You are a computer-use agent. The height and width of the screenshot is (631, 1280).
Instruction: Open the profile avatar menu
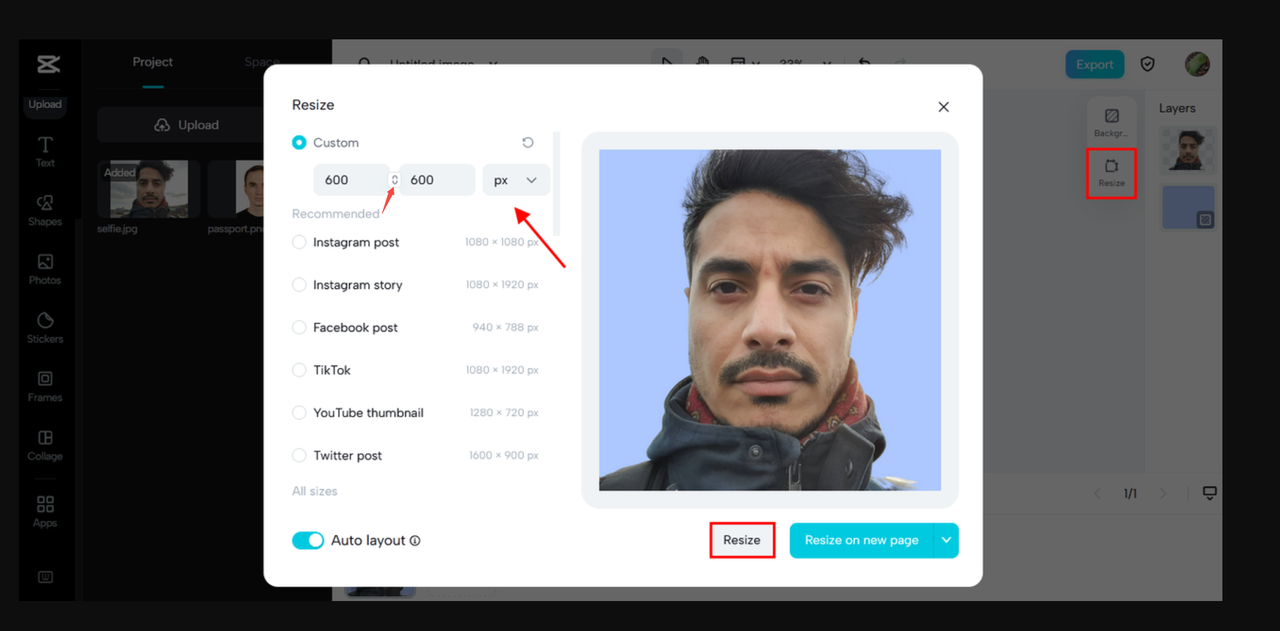click(1197, 64)
